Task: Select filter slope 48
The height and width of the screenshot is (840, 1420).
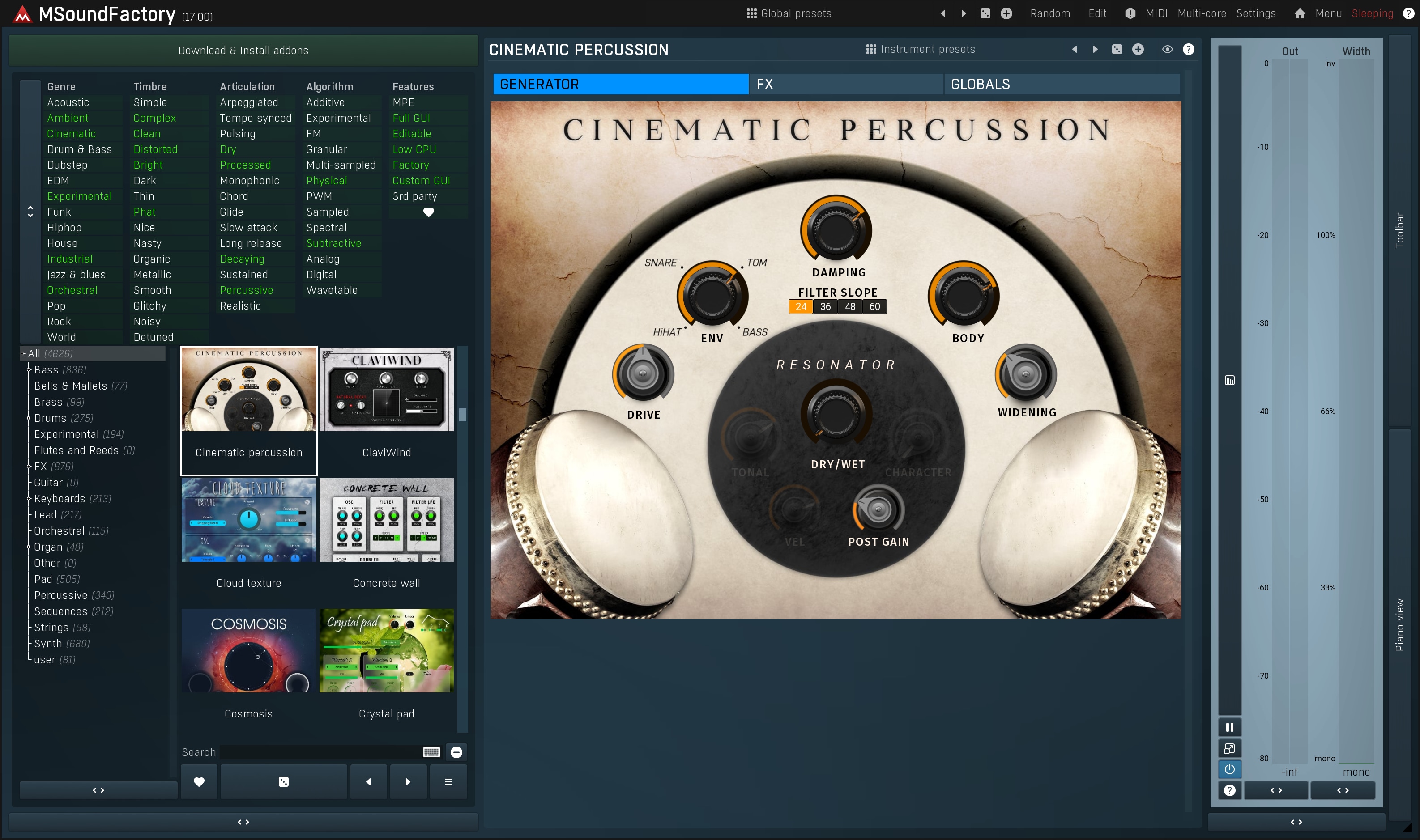Action: click(x=850, y=307)
